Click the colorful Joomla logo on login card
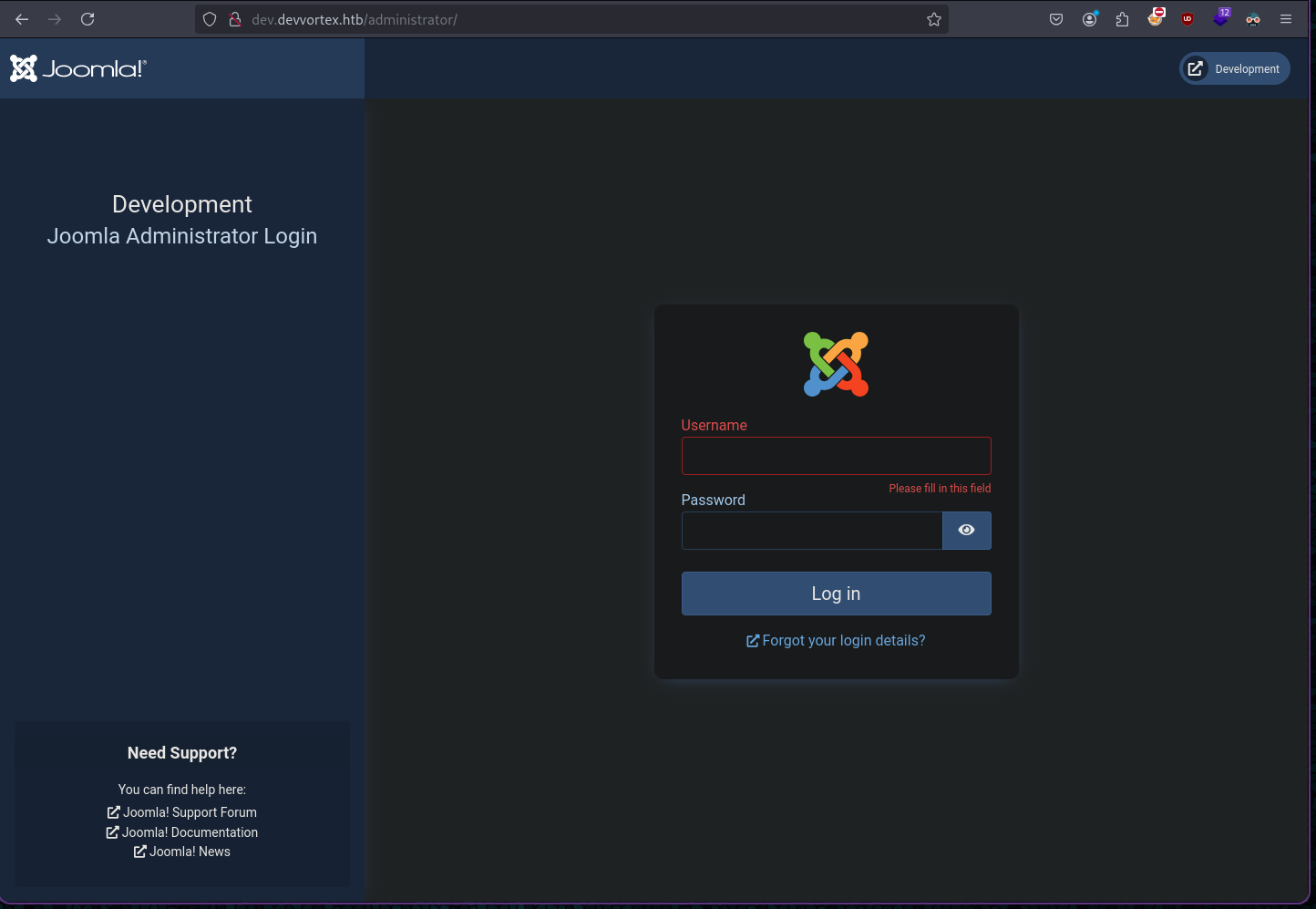Image resolution: width=1316 pixels, height=909 pixels. pos(836,364)
